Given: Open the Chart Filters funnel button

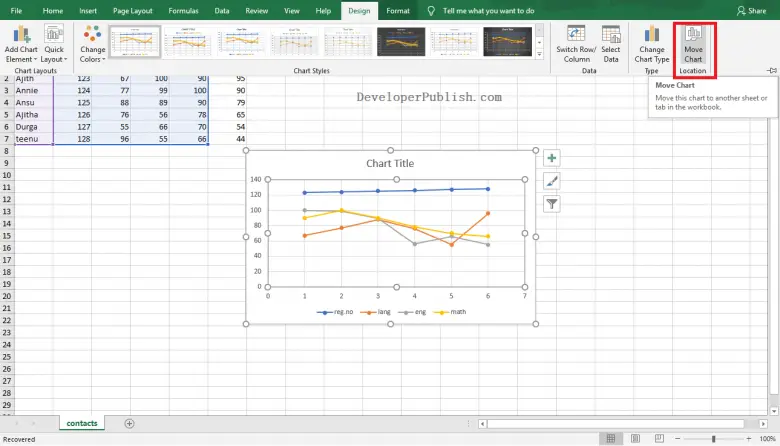Looking at the screenshot, I should point(552,204).
